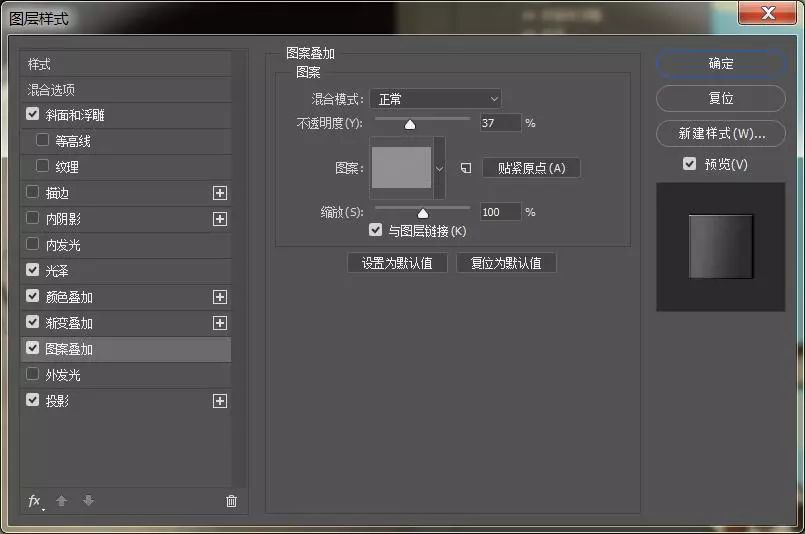Click the 确定 button
This screenshot has width=805, height=534.
(721, 63)
